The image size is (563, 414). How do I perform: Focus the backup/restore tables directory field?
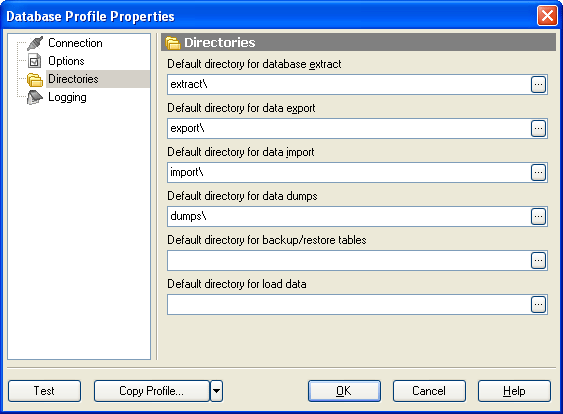click(x=348, y=261)
